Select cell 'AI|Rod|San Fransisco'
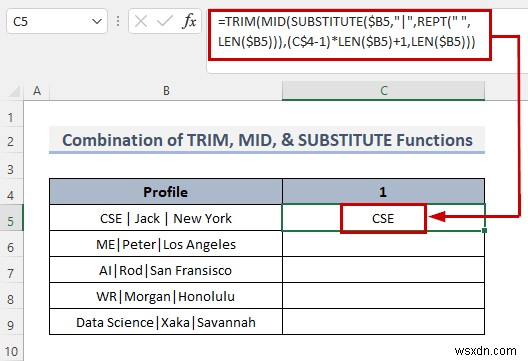528x361 pixels. tap(166, 270)
